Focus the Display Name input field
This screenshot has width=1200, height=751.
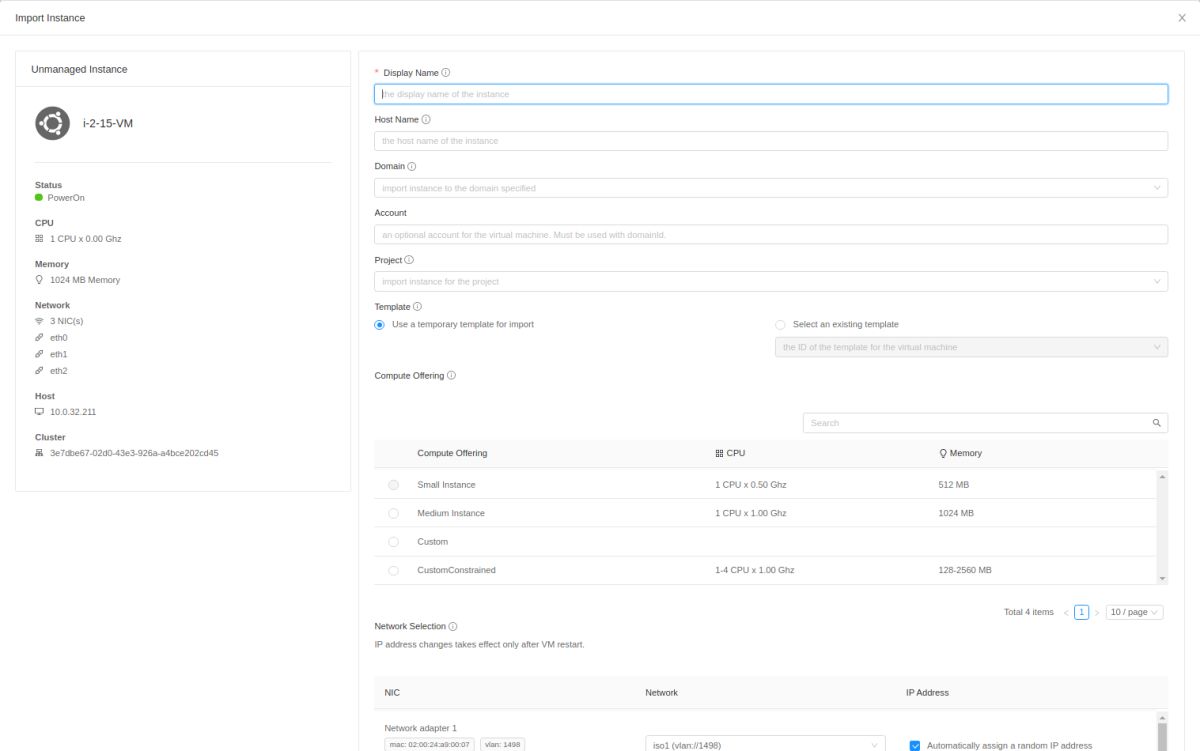point(771,94)
